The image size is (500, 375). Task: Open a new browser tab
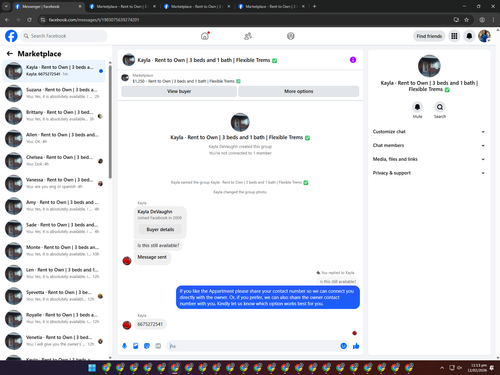(314, 6)
